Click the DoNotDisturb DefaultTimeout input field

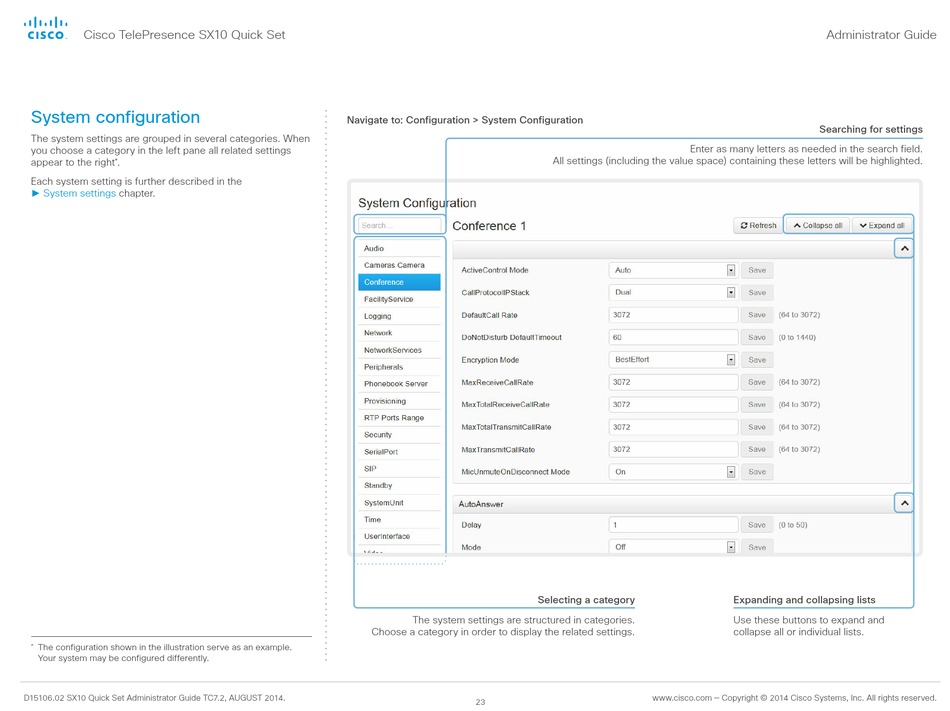673,337
